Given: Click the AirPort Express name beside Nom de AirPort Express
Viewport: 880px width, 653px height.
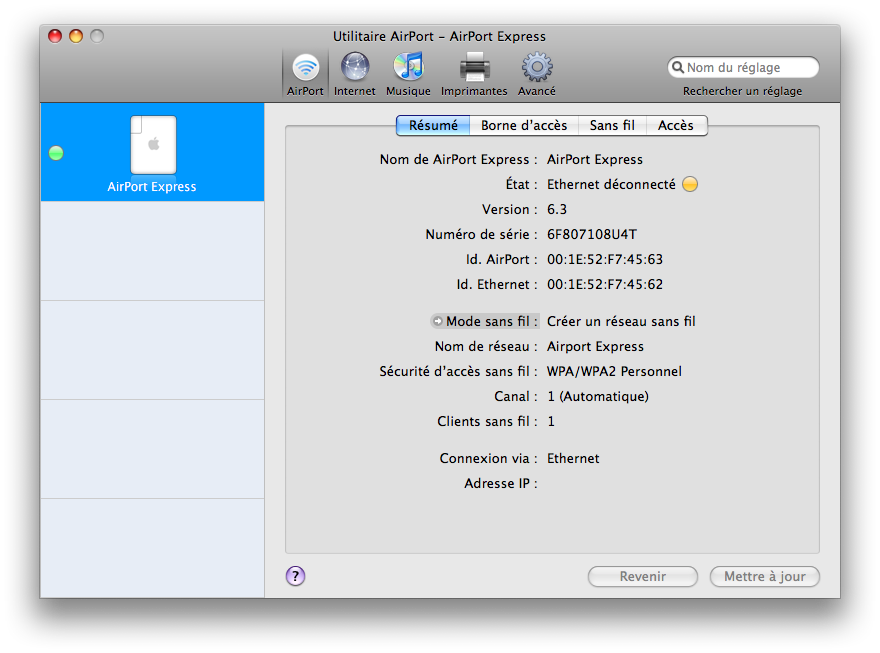Looking at the screenshot, I should (x=594, y=159).
